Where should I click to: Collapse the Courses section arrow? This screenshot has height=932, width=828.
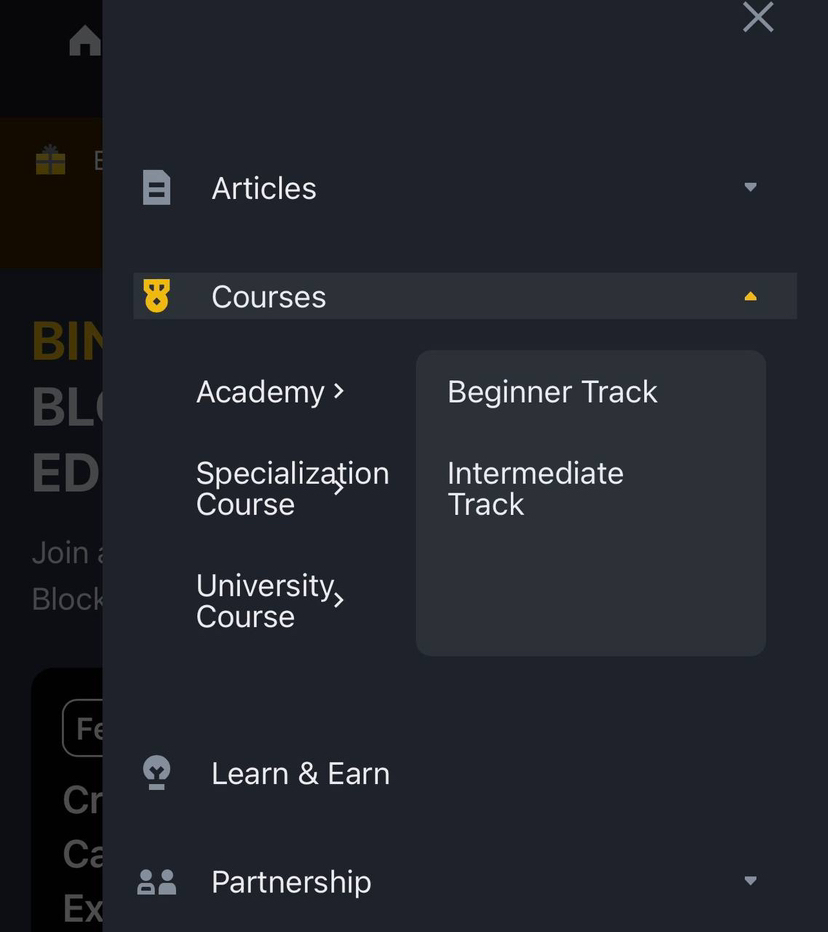[750, 296]
